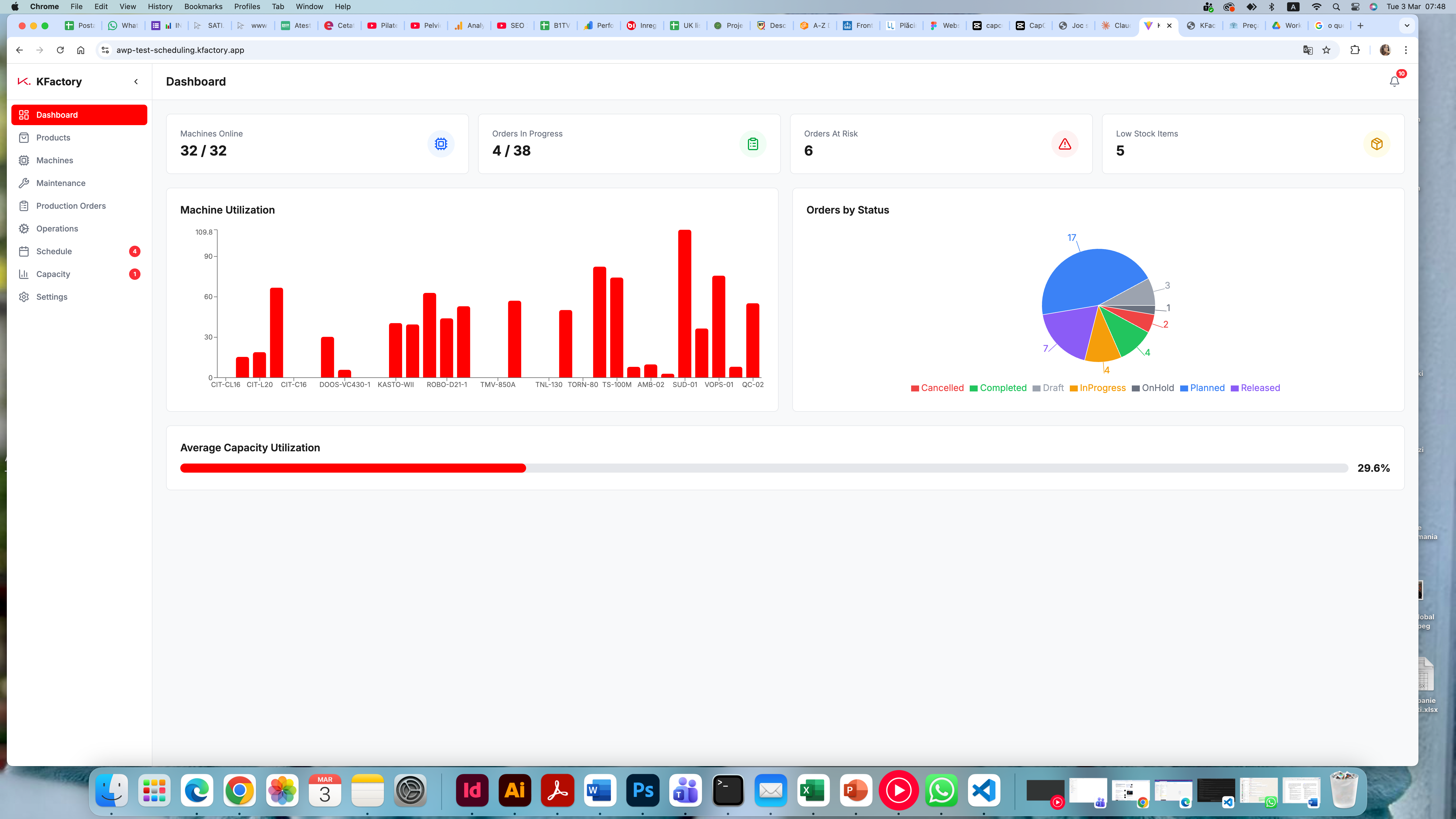View site information in address bar
This screenshot has height=819, width=1456.
(105, 50)
